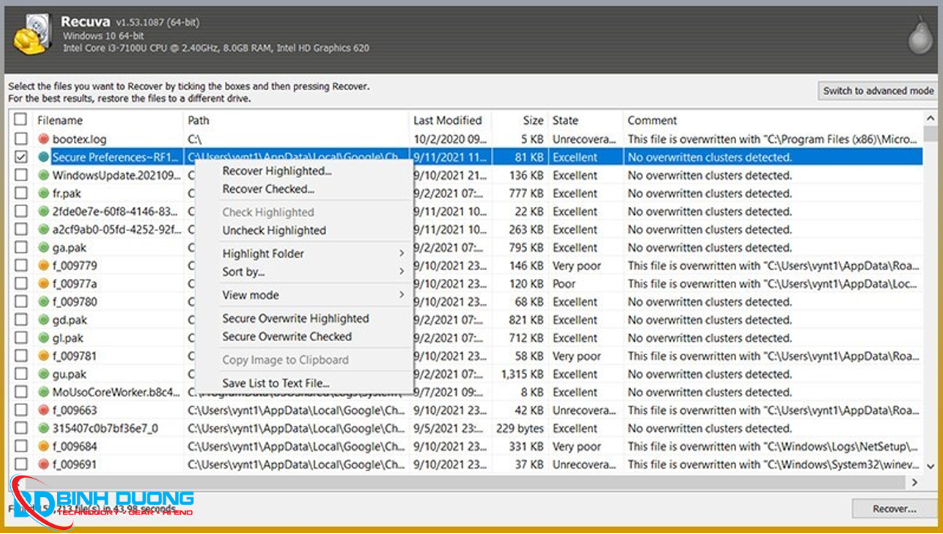Click the green status dot beside fr.pak
The width and height of the screenshot is (943, 534).
point(43,193)
